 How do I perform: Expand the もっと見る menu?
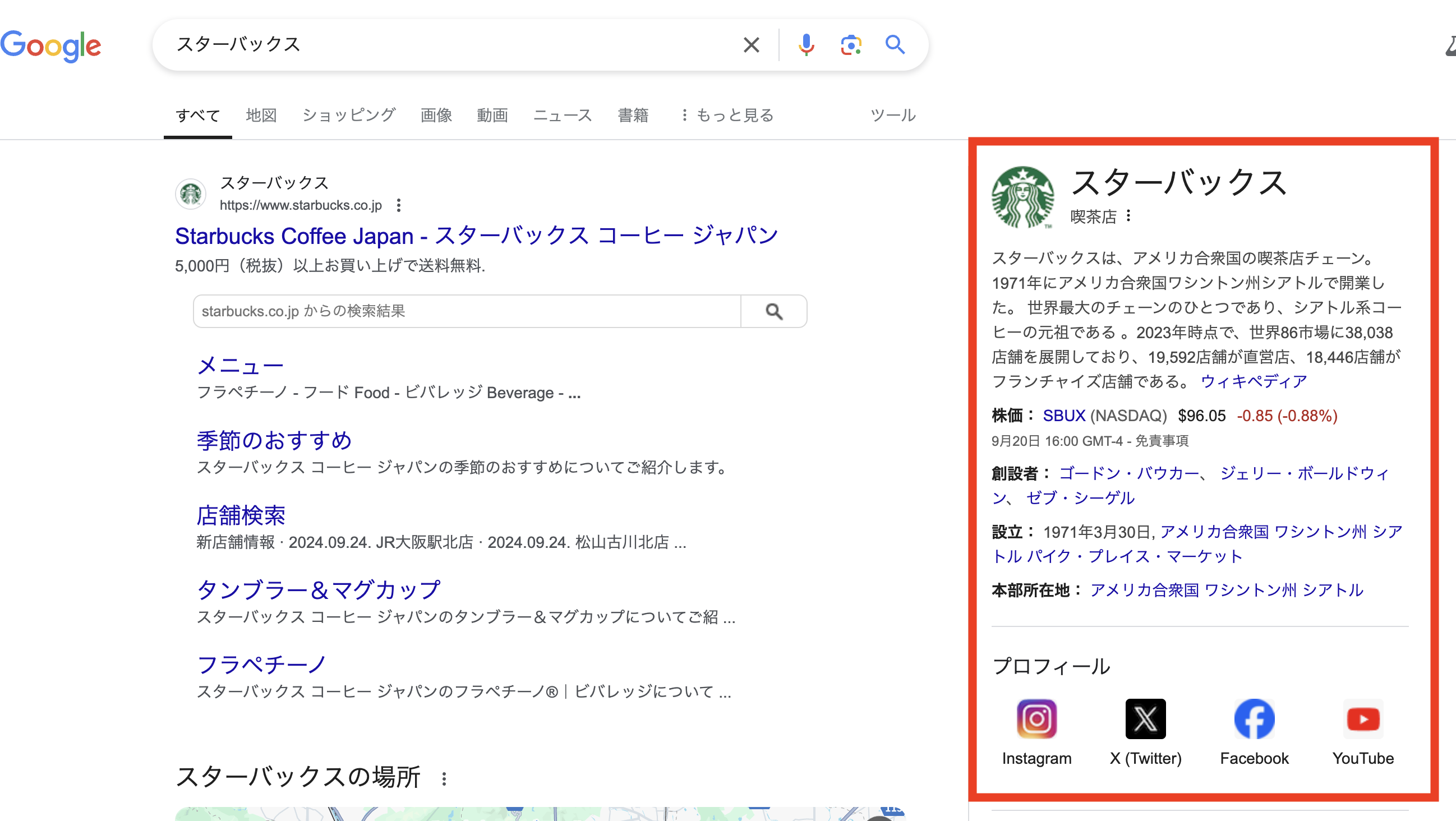727,116
